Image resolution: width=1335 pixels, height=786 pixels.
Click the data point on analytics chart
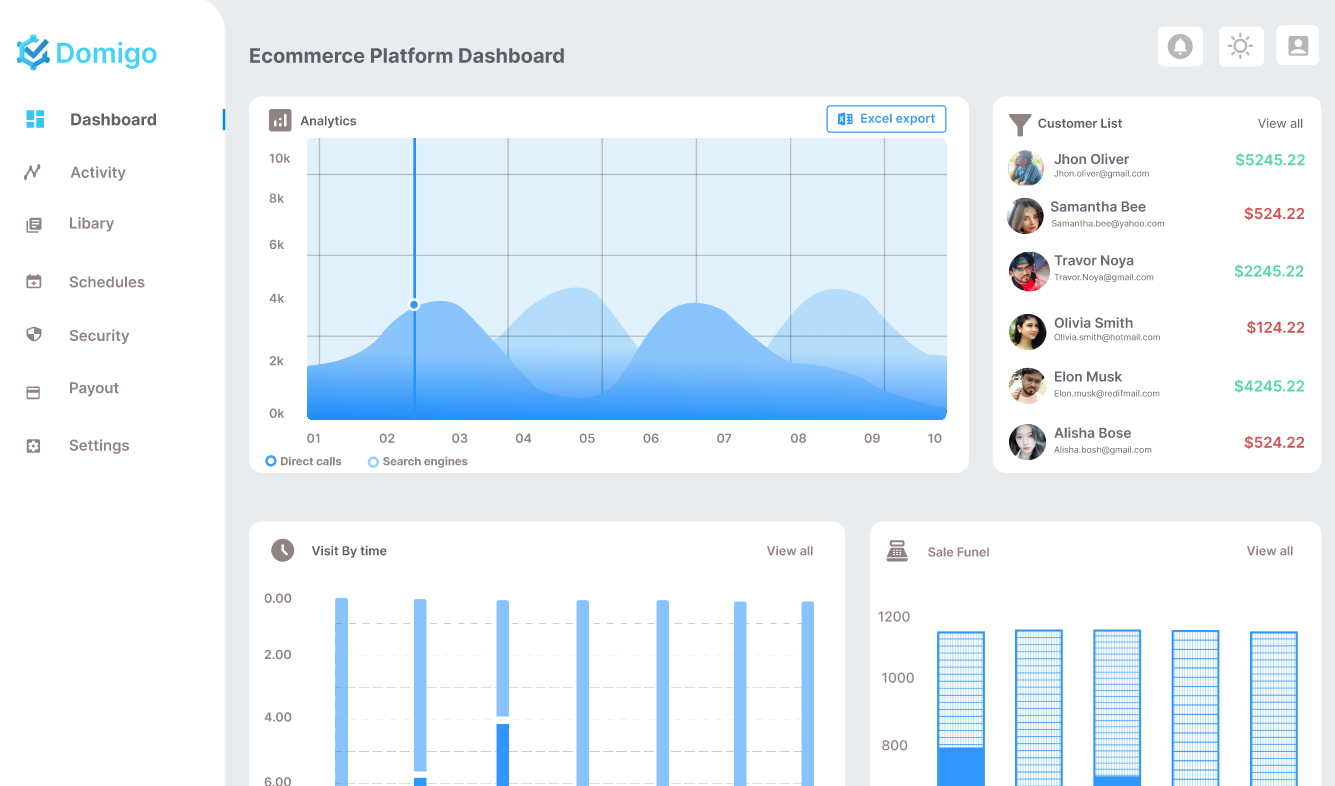pyautogui.click(x=414, y=305)
